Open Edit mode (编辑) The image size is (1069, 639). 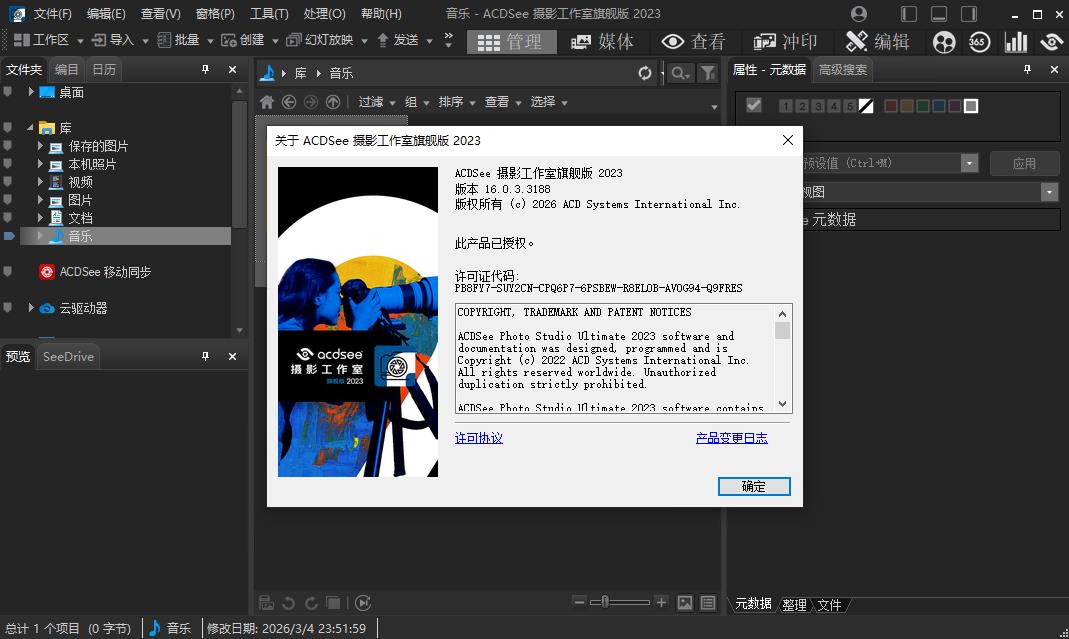point(877,41)
